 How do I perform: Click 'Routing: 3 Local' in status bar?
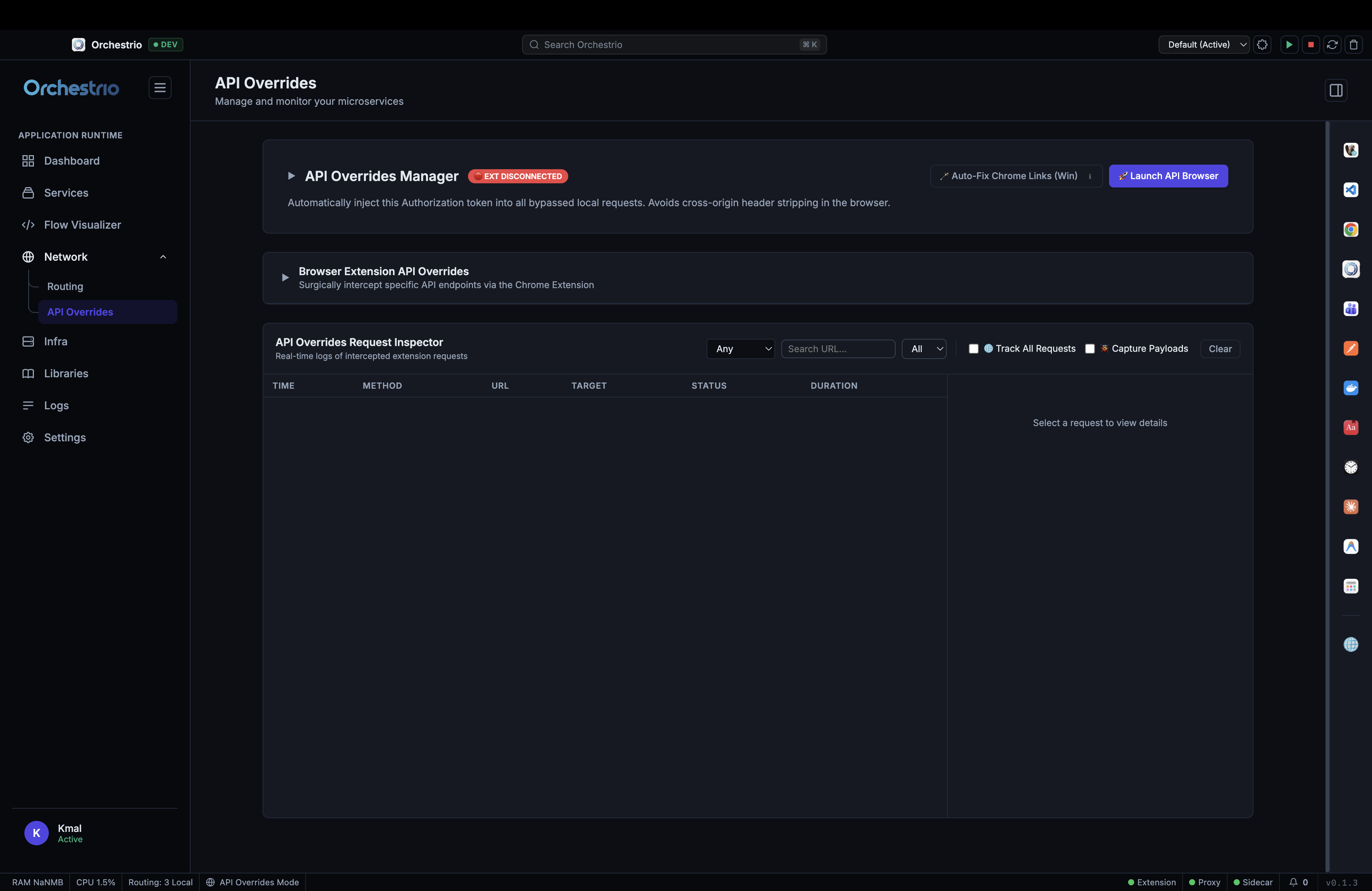[160, 882]
